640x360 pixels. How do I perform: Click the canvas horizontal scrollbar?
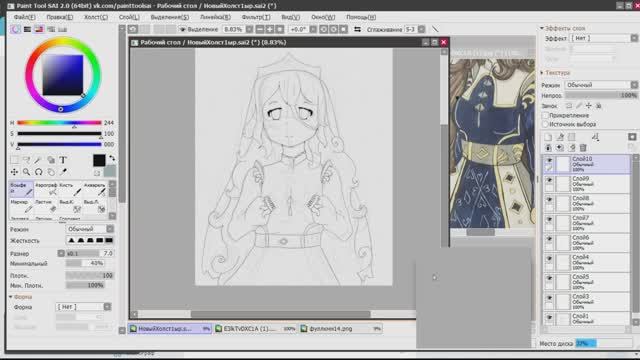pyautogui.click(x=280, y=314)
